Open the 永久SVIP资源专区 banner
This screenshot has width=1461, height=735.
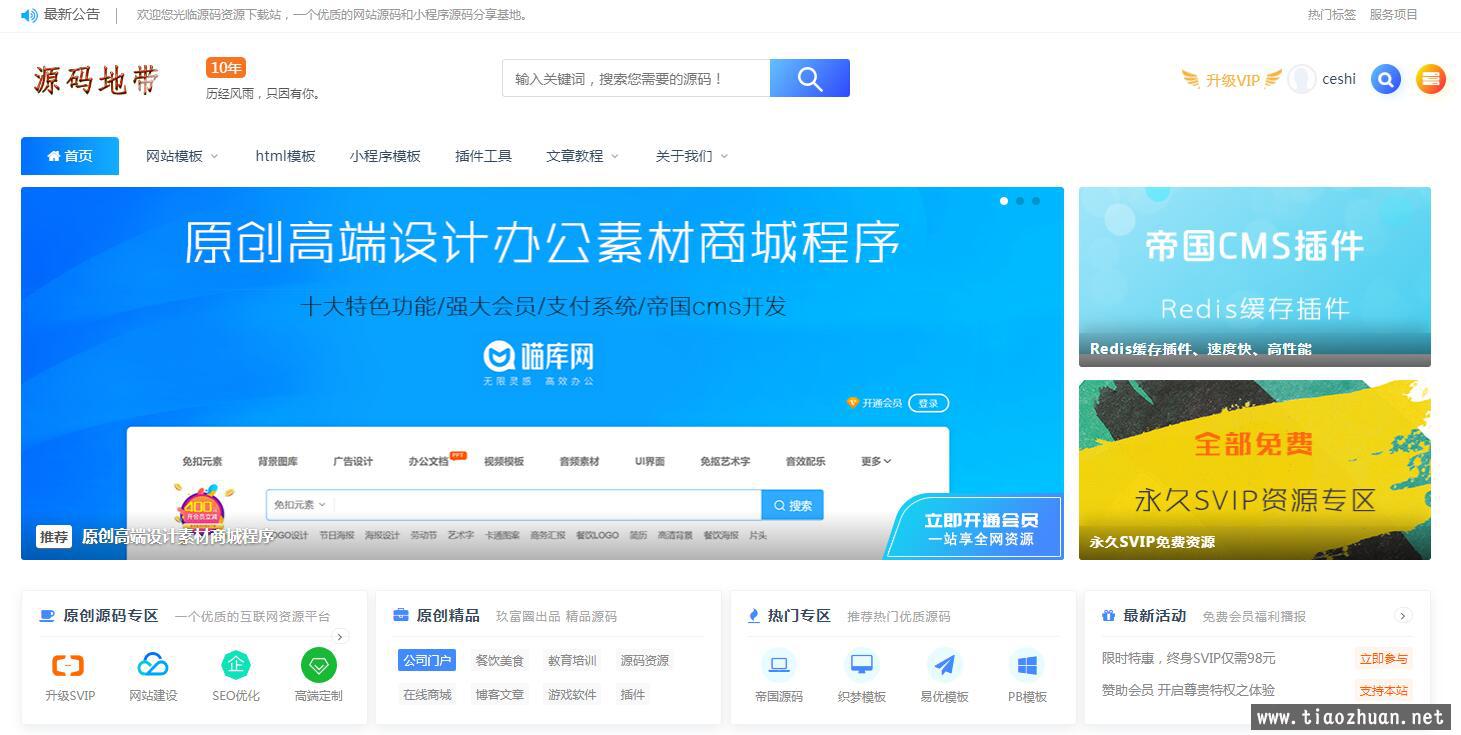point(1255,470)
